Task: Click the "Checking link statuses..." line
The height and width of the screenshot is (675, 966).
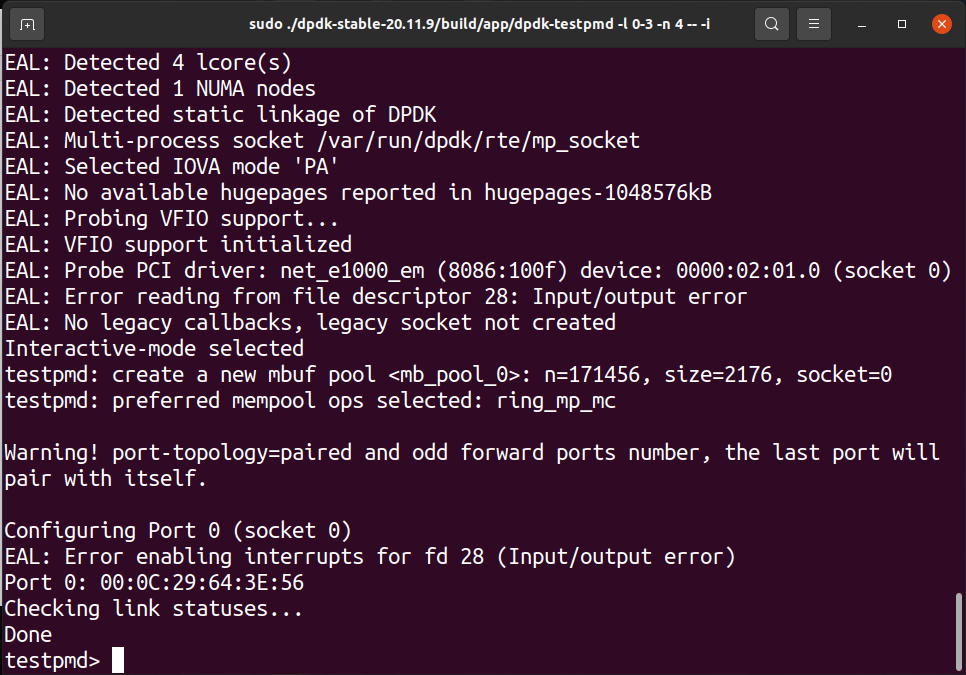Action: tap(153, 608)
